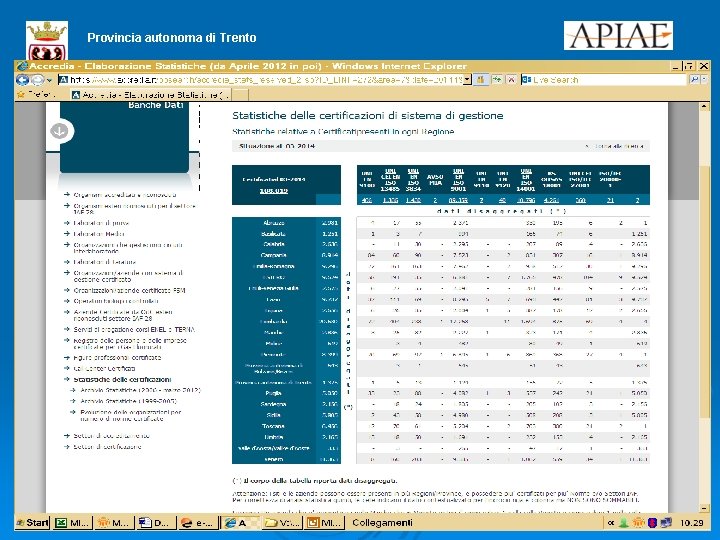Screen dimensions: 720x540
Task: Click the Abruzzo region row label
Action: [x=274, y=223]
